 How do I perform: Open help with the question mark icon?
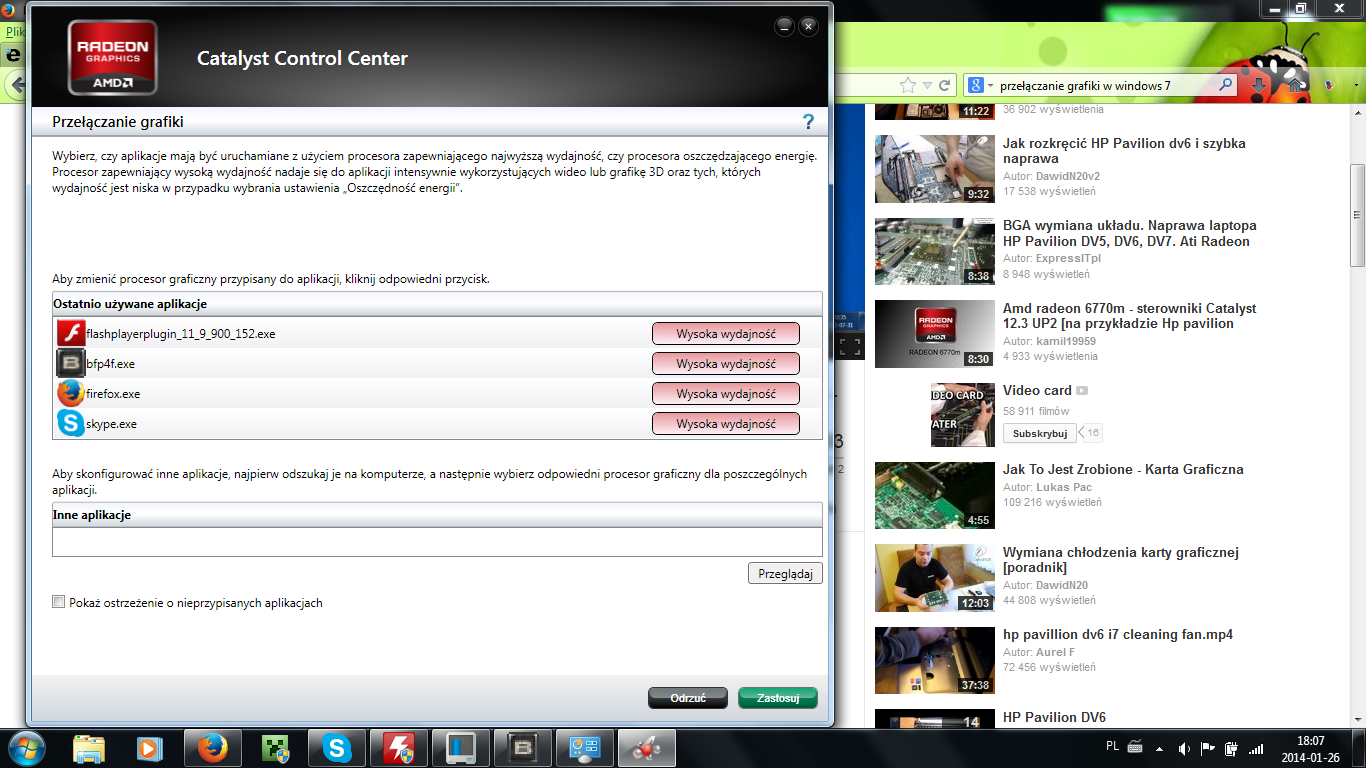tap(808, 122)
